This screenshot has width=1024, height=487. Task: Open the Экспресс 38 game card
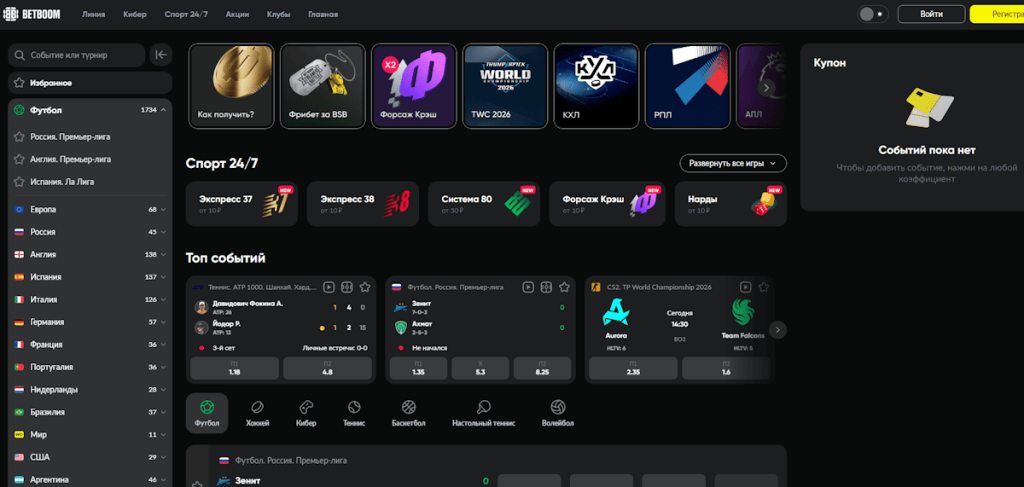363,204
